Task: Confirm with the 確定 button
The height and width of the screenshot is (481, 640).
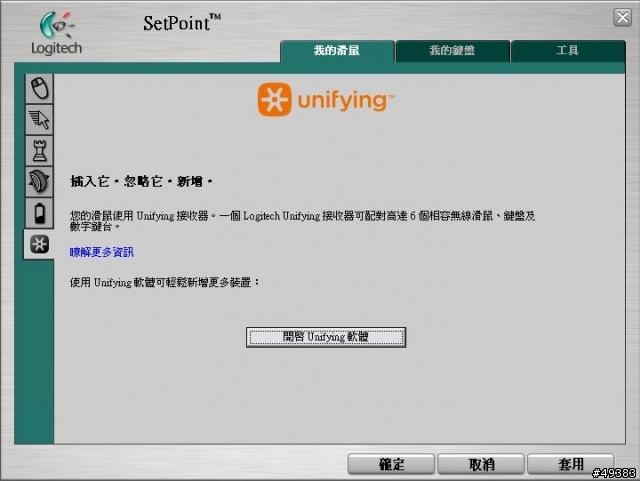Action: [x=391, y=464]
